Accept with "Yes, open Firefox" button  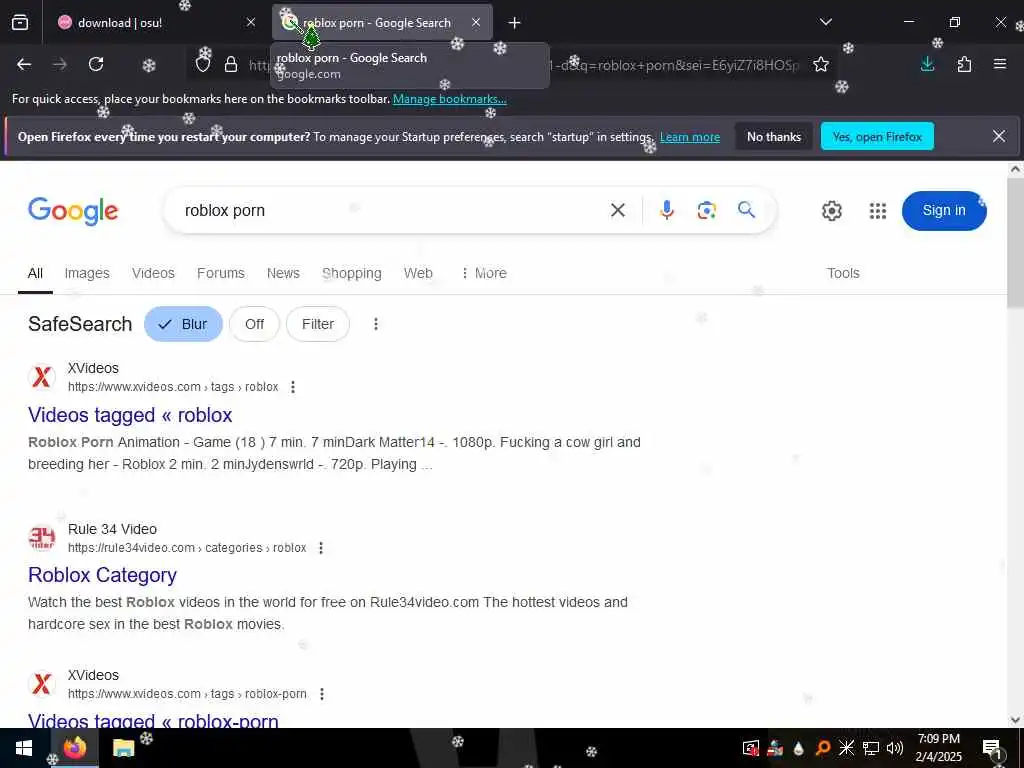click(877, 136)
